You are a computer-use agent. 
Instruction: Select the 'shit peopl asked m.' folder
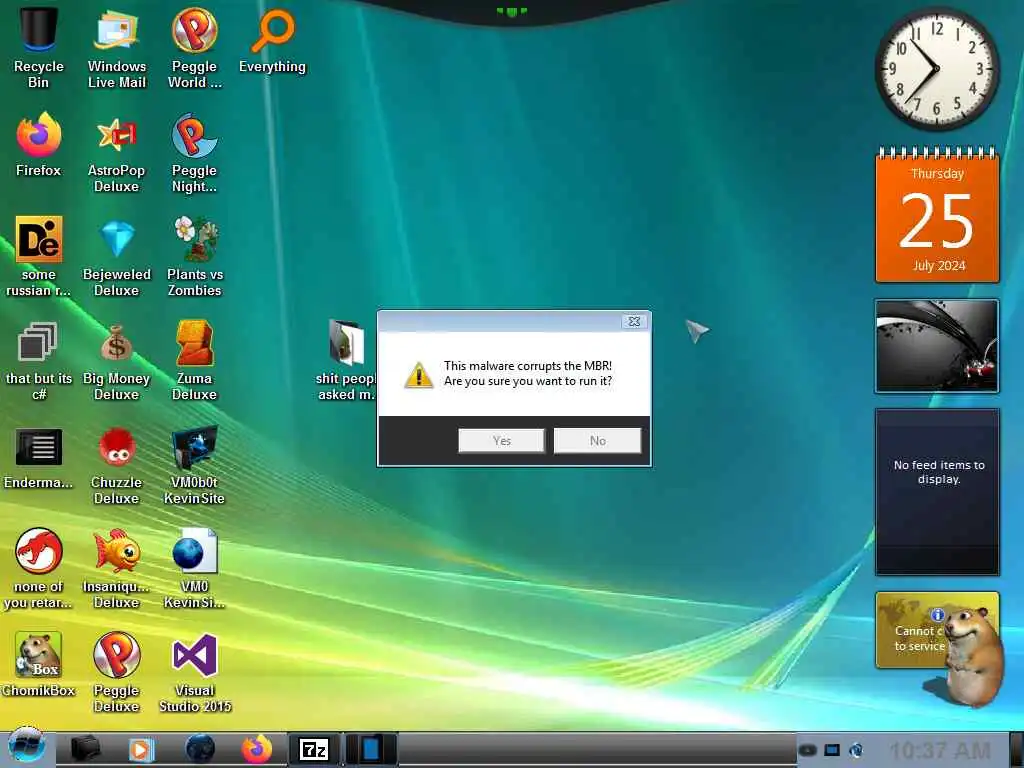click(345, 360)
